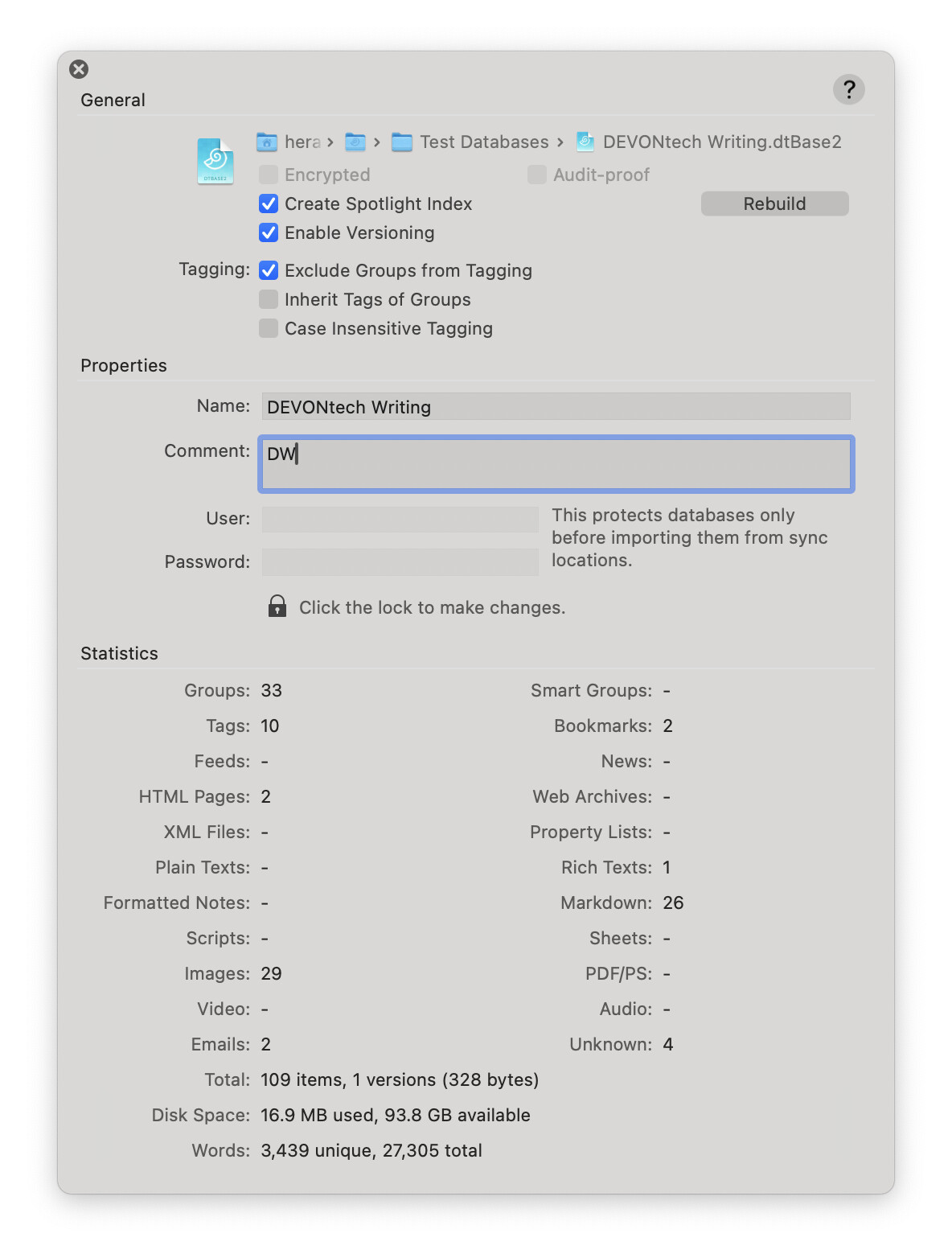Image resolution: width=952 pixels, height=1258 pixels.
Task: Select the Password field
Action: pos(400,562)
